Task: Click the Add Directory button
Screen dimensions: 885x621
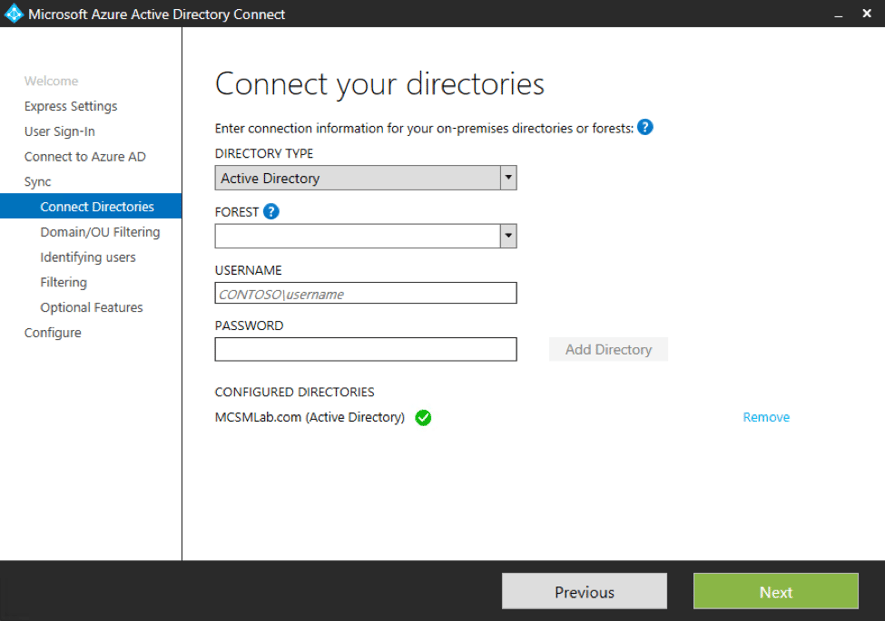Action: pyautogui.click(x=608, y=349)
